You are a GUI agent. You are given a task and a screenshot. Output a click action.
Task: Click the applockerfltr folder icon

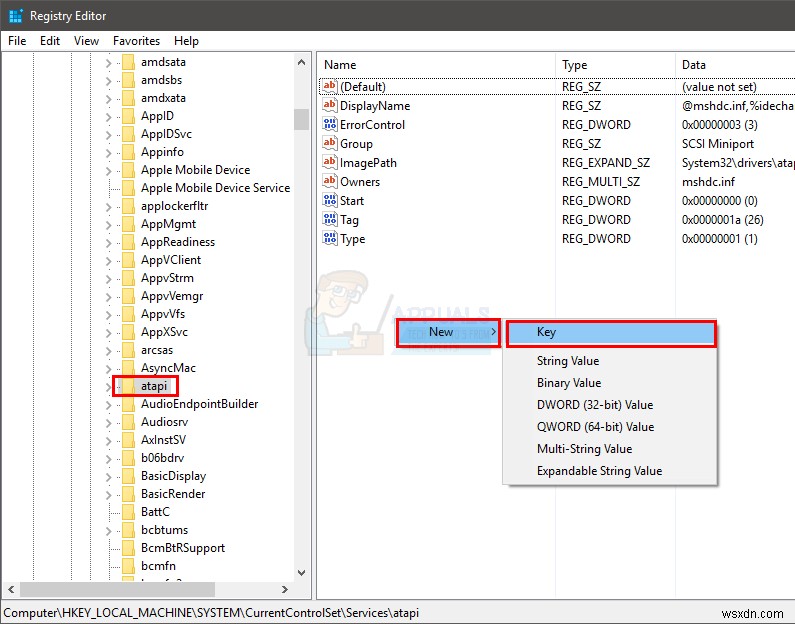128,206
